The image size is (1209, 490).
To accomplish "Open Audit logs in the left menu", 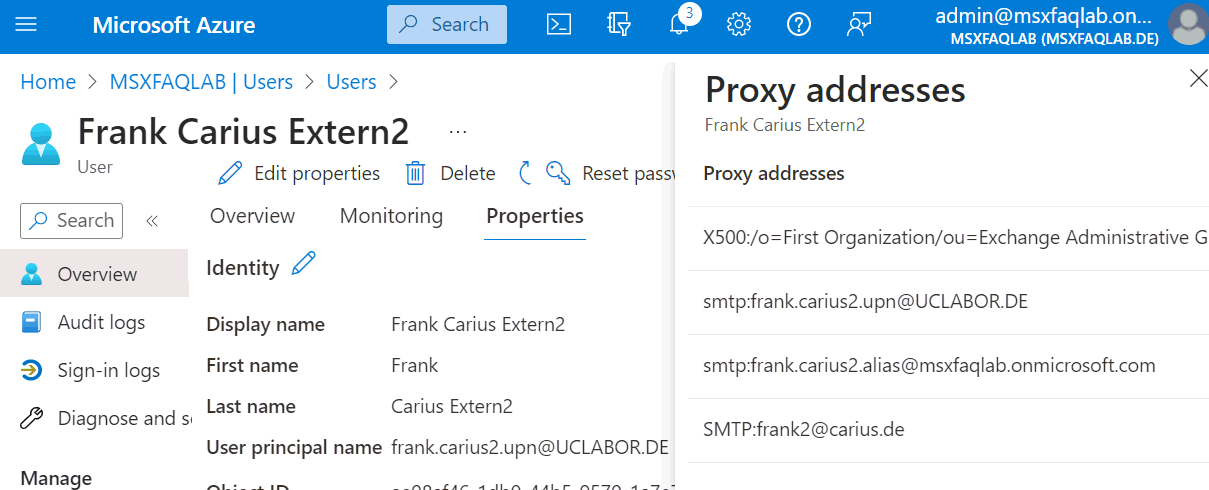I will [94, 322].
